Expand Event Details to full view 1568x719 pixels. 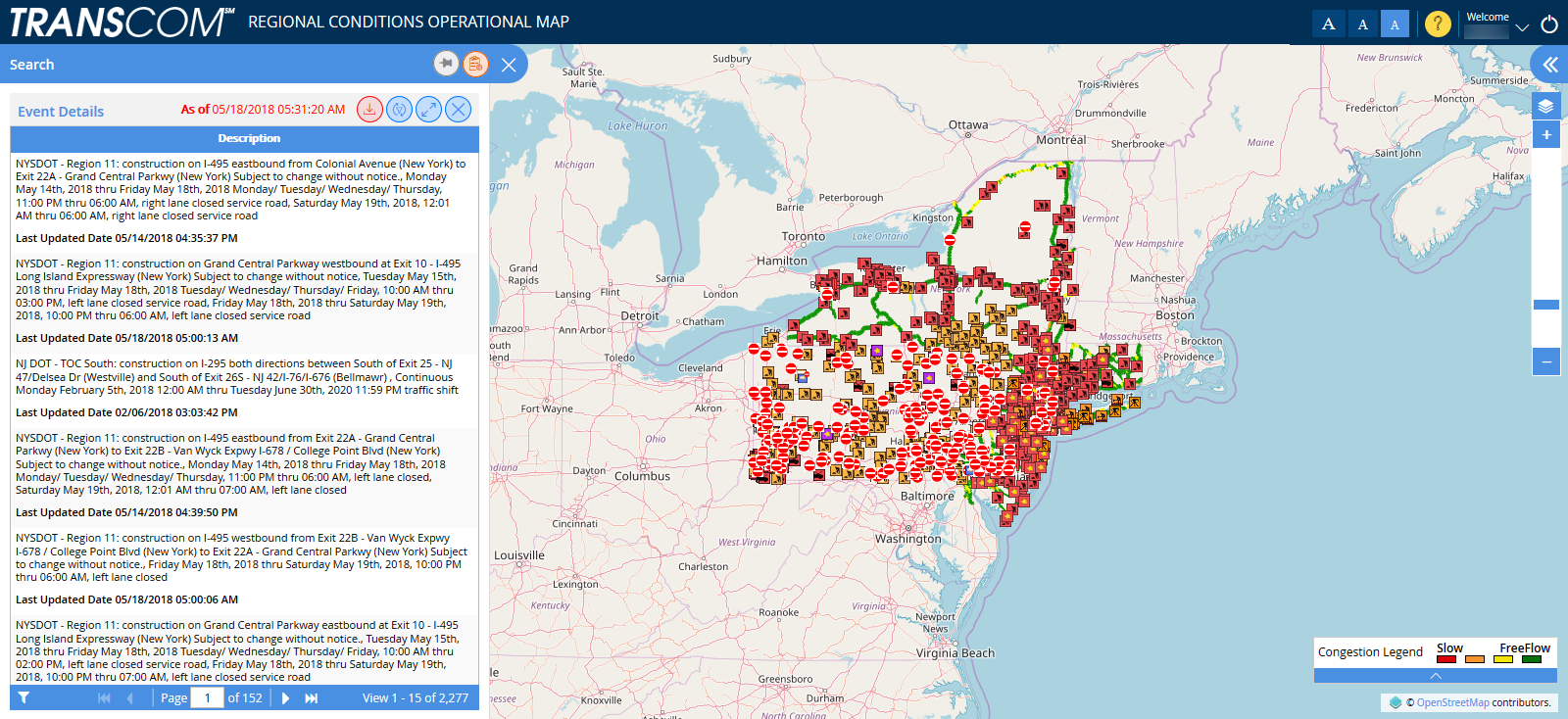428,110
